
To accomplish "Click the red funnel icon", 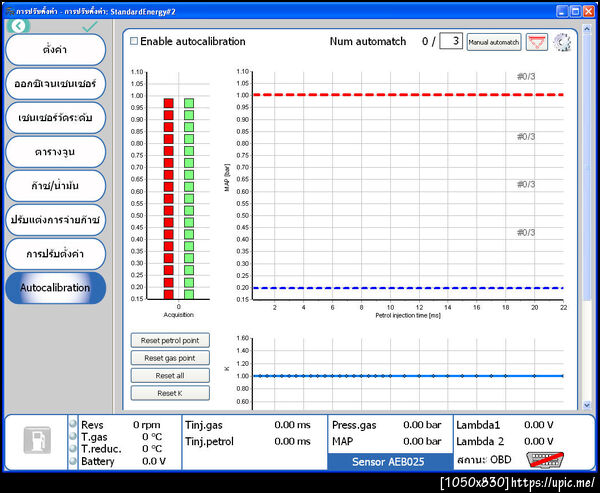I will [536, 42].
